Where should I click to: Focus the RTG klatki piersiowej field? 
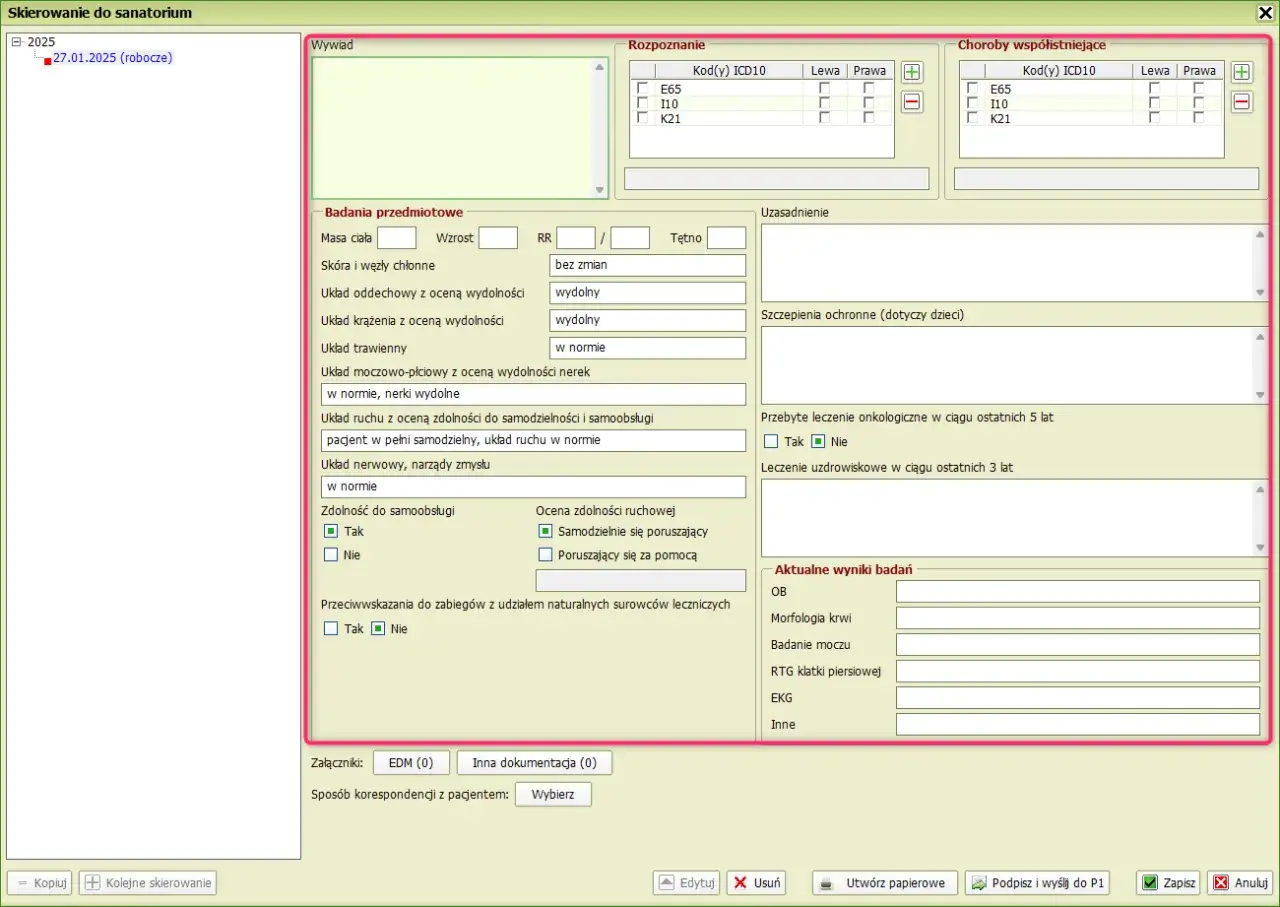point(1078,671)
